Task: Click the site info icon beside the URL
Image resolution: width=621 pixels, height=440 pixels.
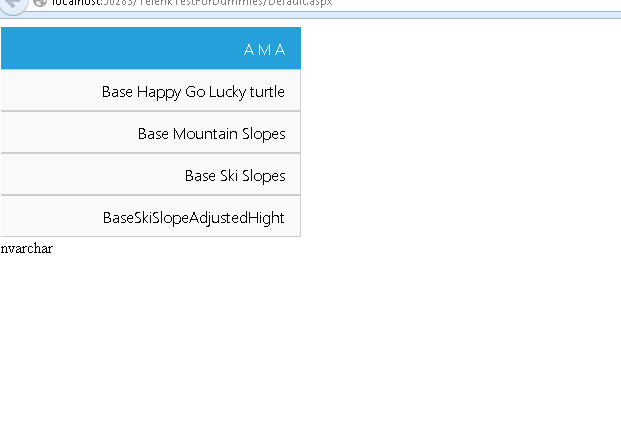Action: click(x=40, y=3)
